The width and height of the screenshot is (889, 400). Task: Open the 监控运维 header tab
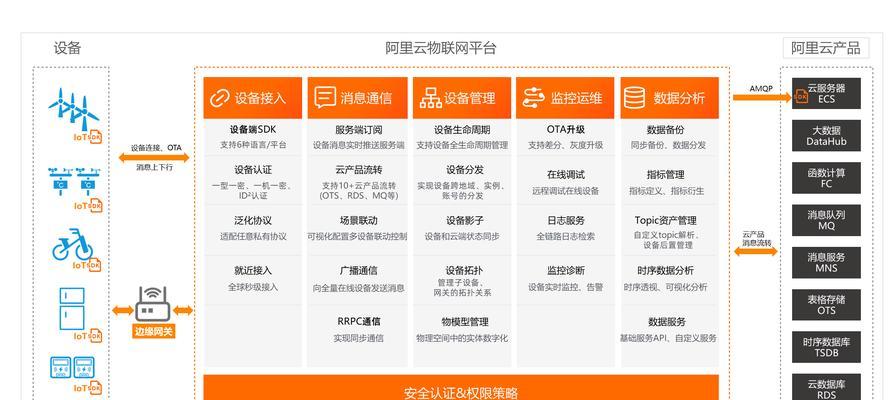[565, 98]
